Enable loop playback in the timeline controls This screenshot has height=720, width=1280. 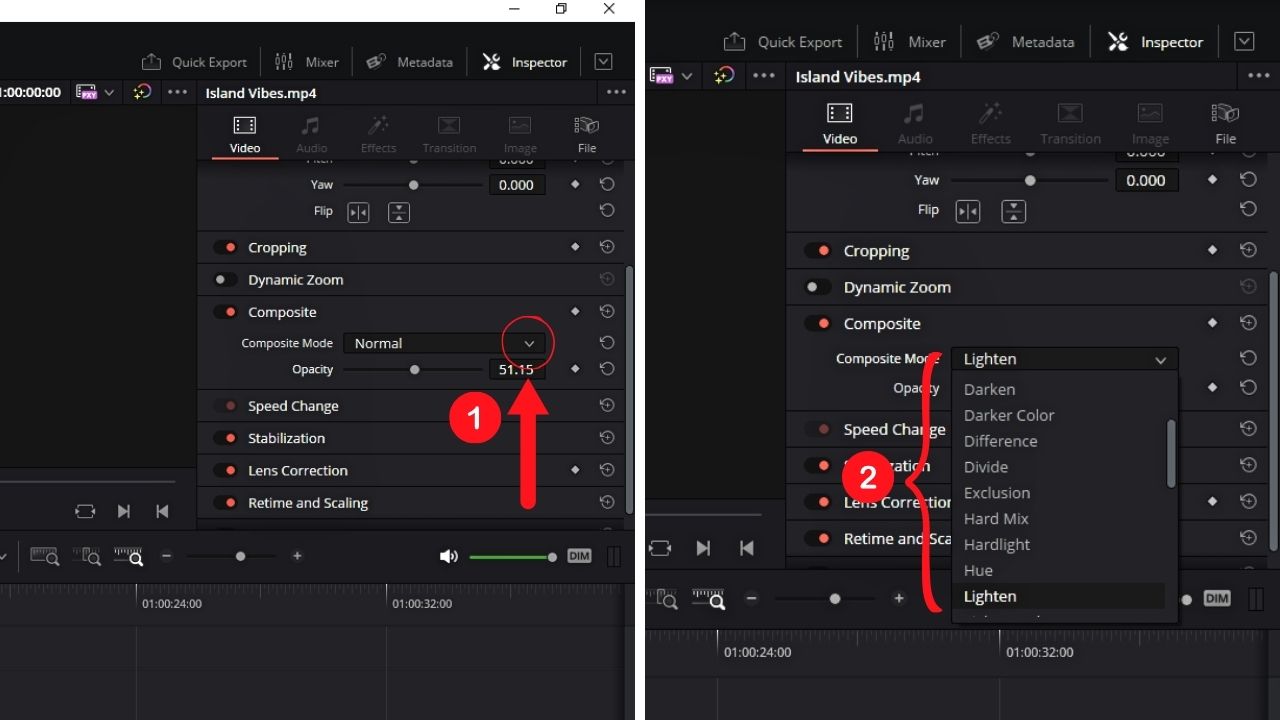85,511
